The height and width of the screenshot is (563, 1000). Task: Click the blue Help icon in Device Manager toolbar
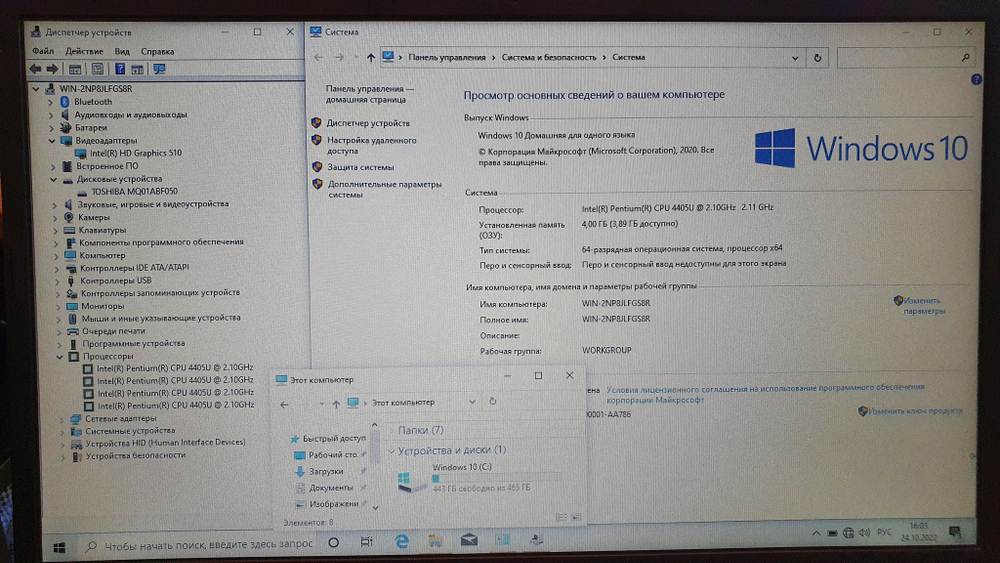pos(119,69)
